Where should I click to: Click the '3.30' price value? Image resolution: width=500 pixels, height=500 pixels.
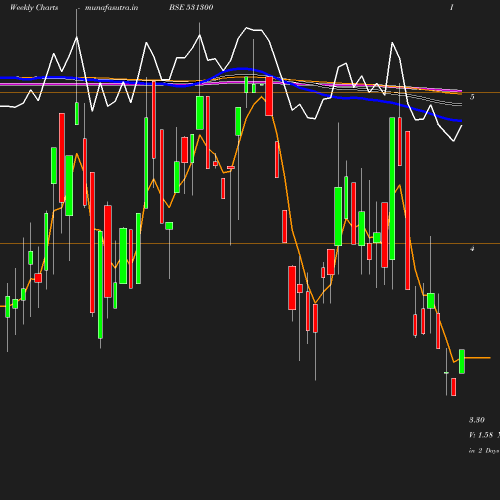click(477, 420)
